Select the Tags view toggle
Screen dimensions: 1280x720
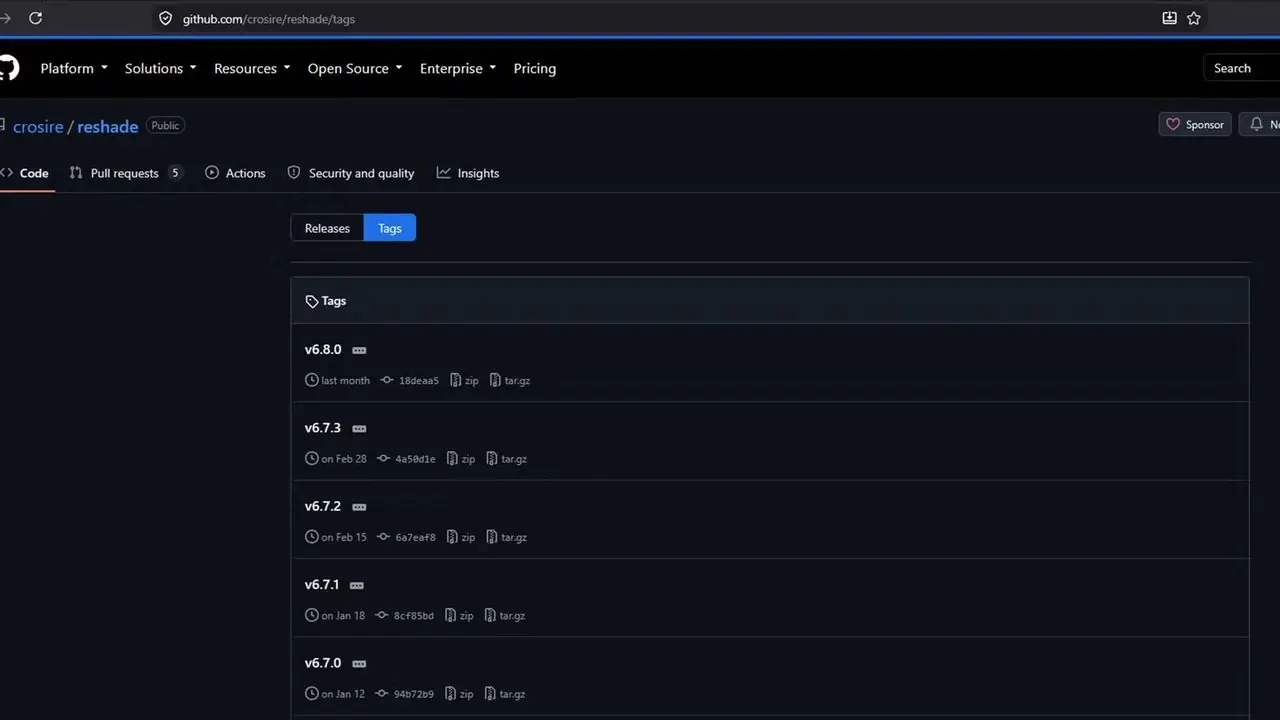390,228
